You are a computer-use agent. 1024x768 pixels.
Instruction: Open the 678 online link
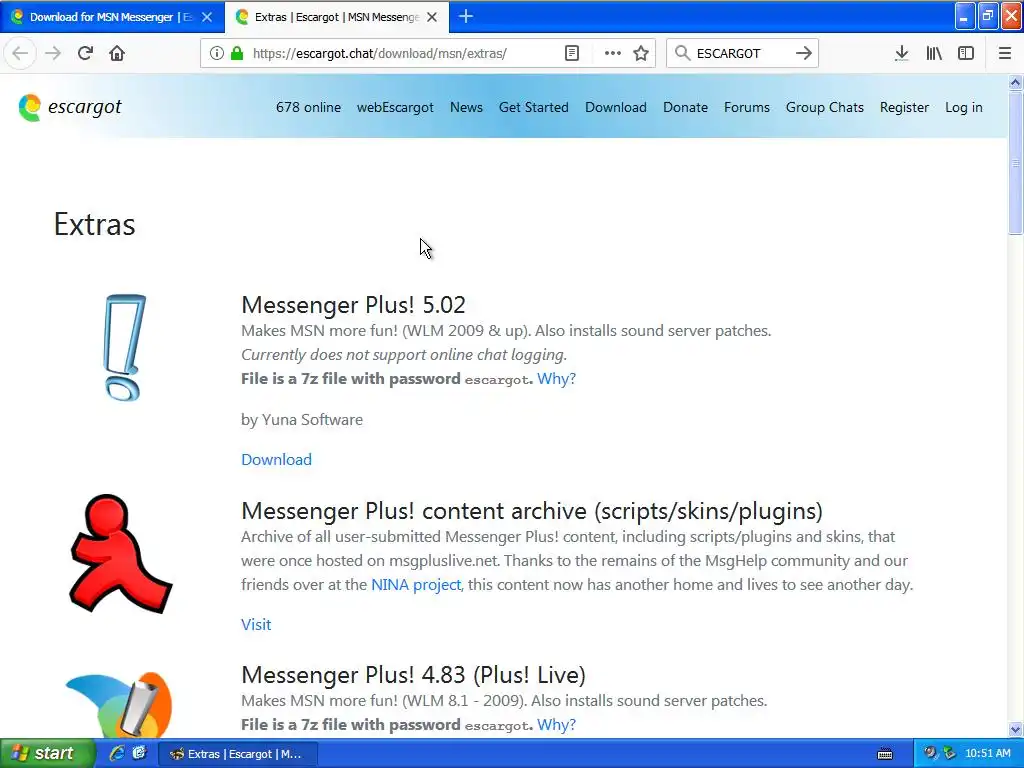[x=308, y=107]
